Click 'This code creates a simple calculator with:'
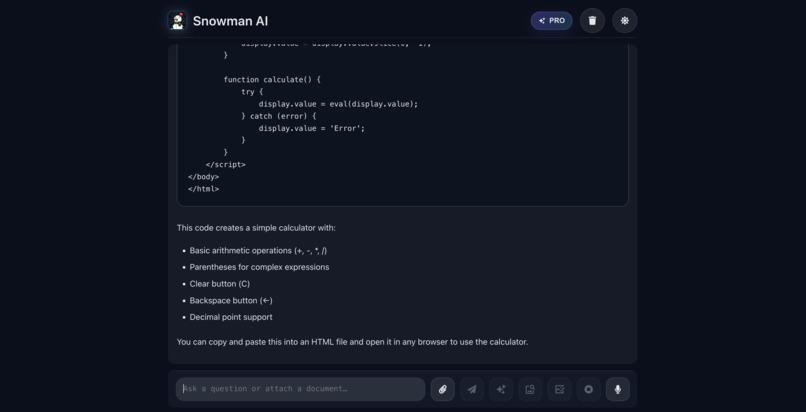 pos(256,228)
